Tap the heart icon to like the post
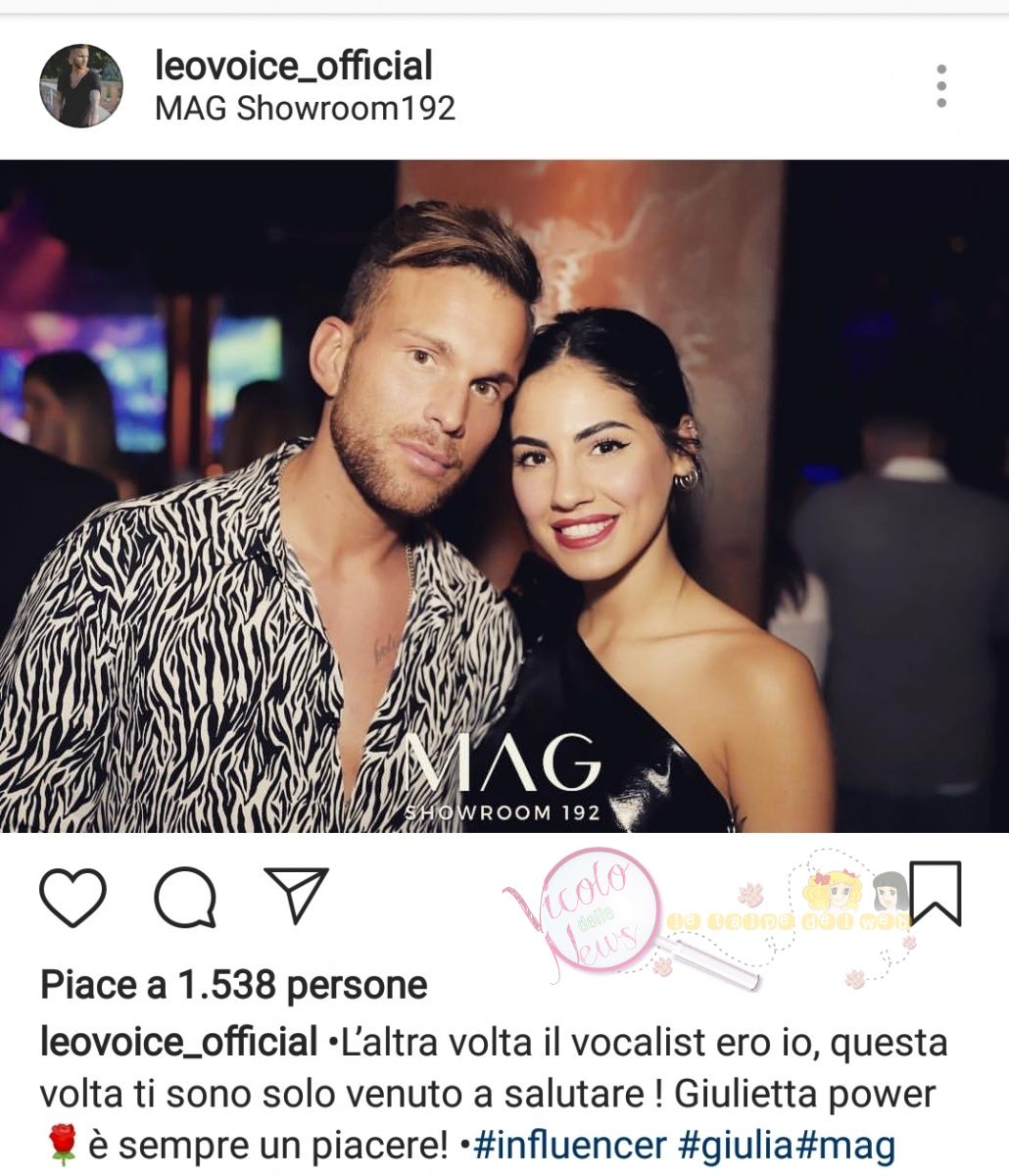The height and width of the screenshot is (1176, 1009). [x=72, y=897]
